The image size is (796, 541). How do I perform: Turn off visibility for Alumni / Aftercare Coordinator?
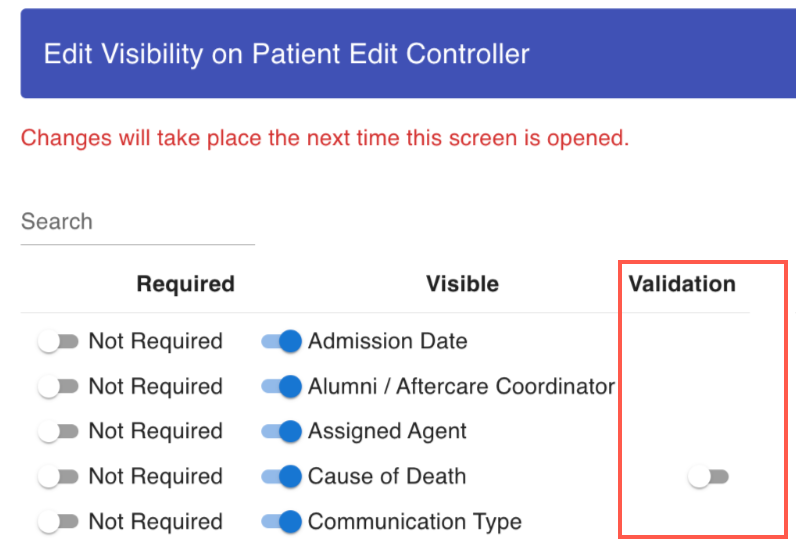281,387
